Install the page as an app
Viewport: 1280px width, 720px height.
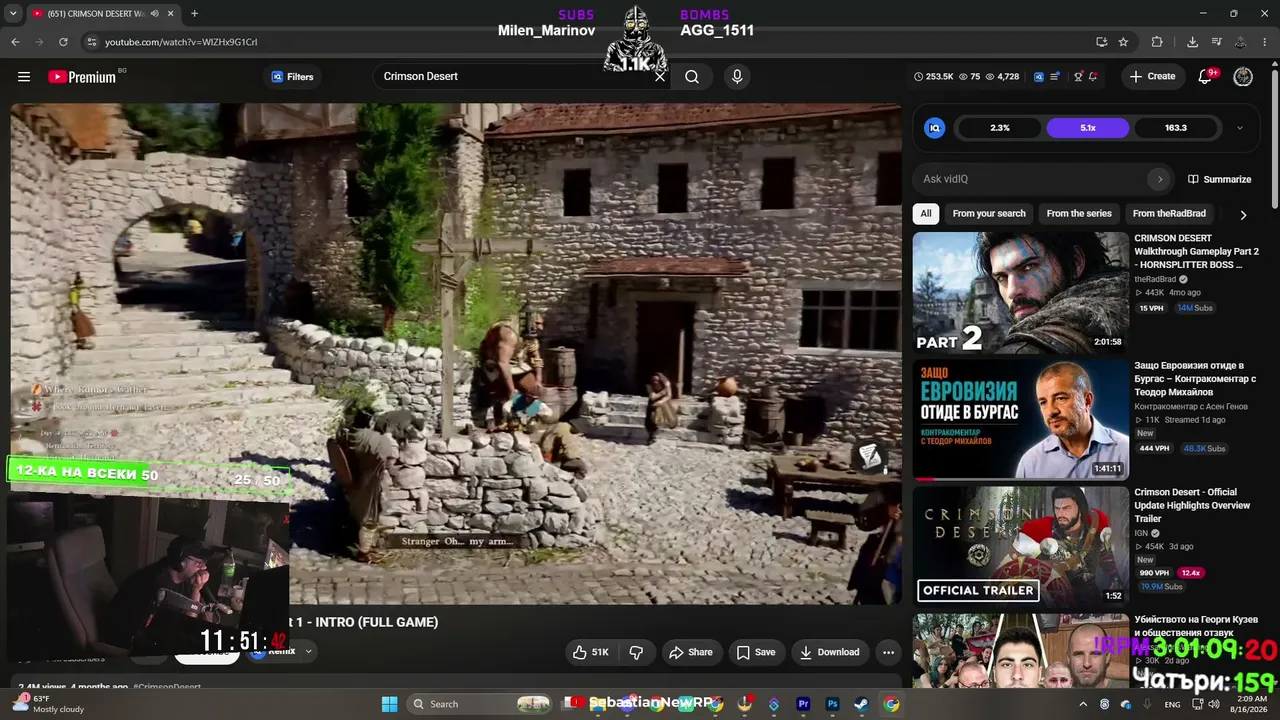pos(1101,42)
